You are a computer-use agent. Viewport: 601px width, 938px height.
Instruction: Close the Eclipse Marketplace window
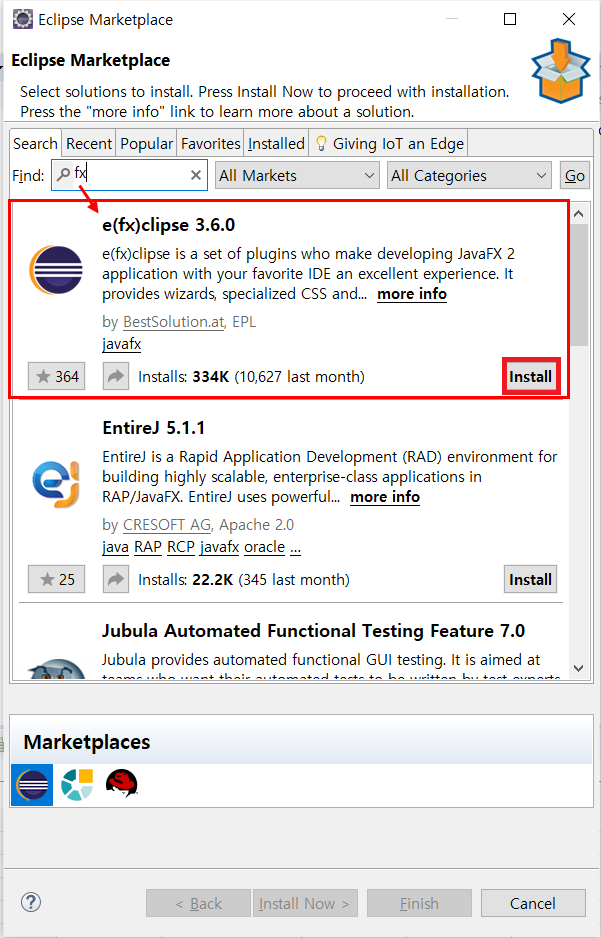point(569,19)
